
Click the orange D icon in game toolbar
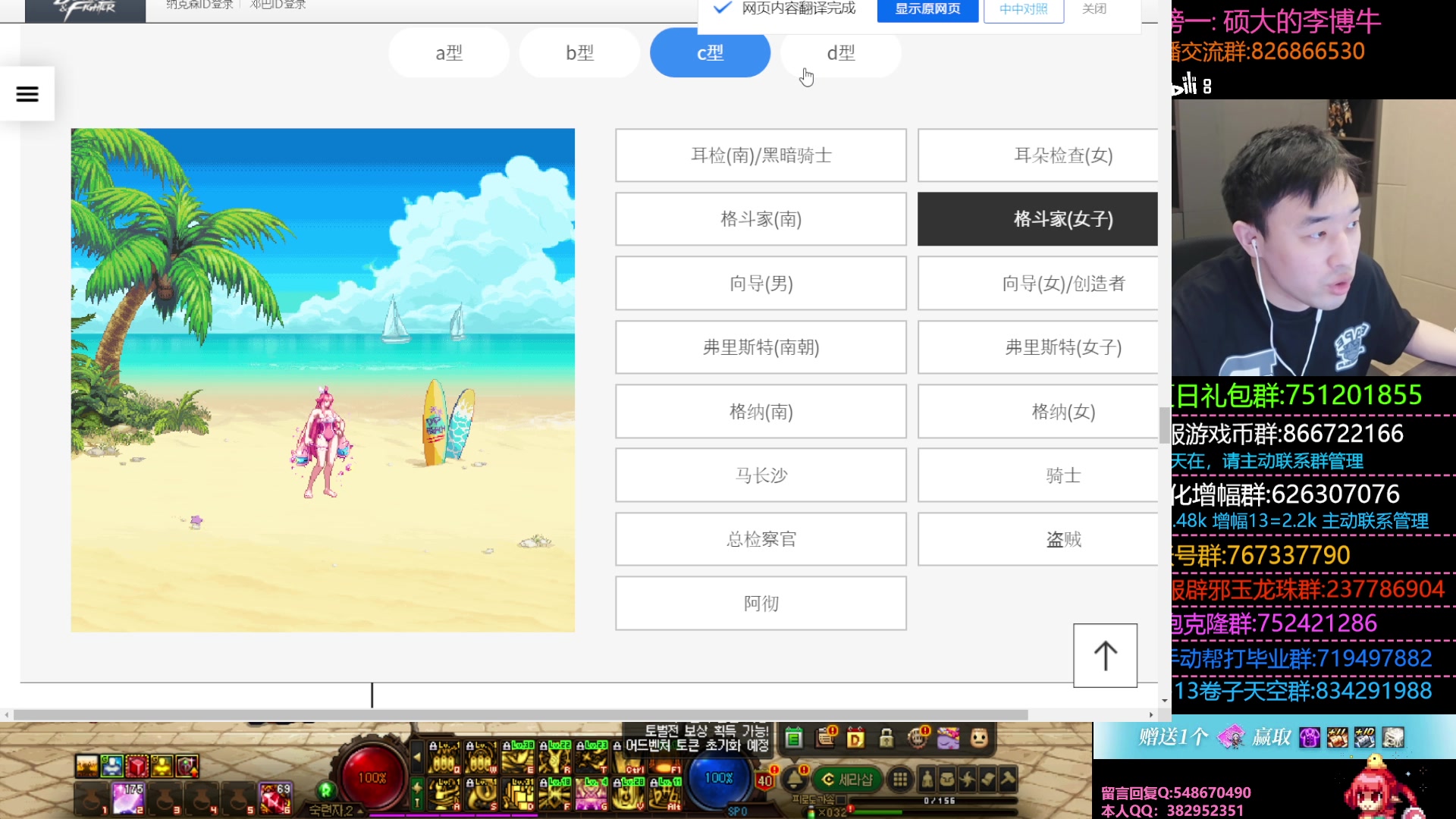855,738
